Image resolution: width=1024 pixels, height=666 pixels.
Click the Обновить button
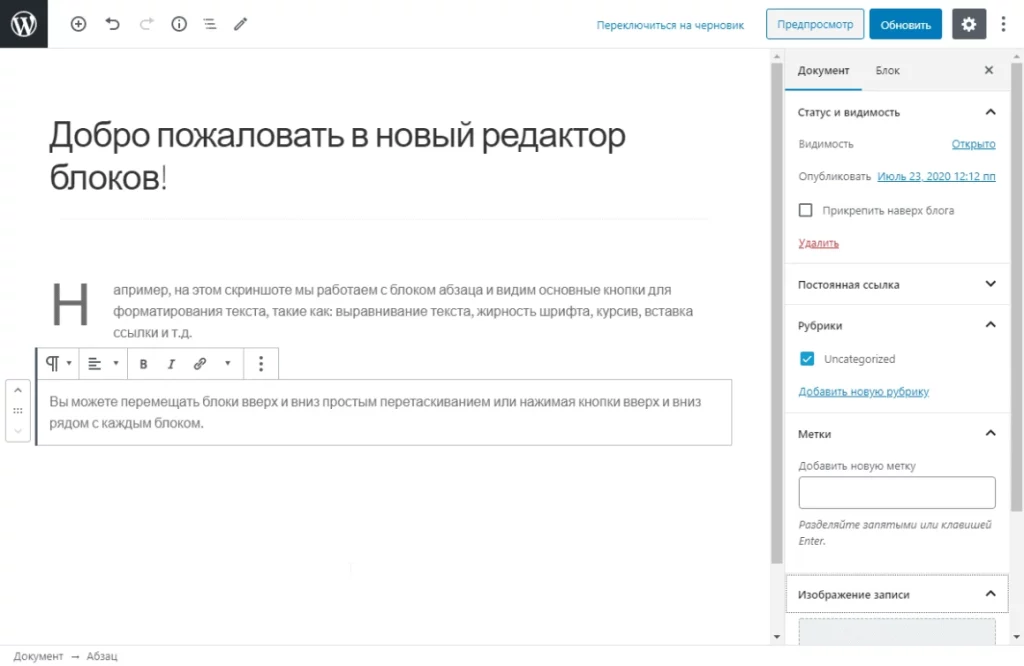pos(905,24)
